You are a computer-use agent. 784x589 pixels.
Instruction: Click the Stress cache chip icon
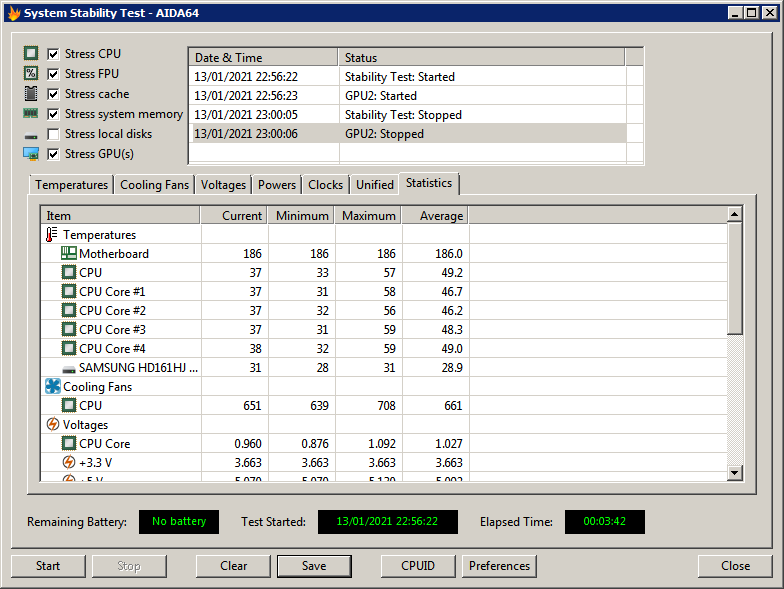(x=30, y=93)
